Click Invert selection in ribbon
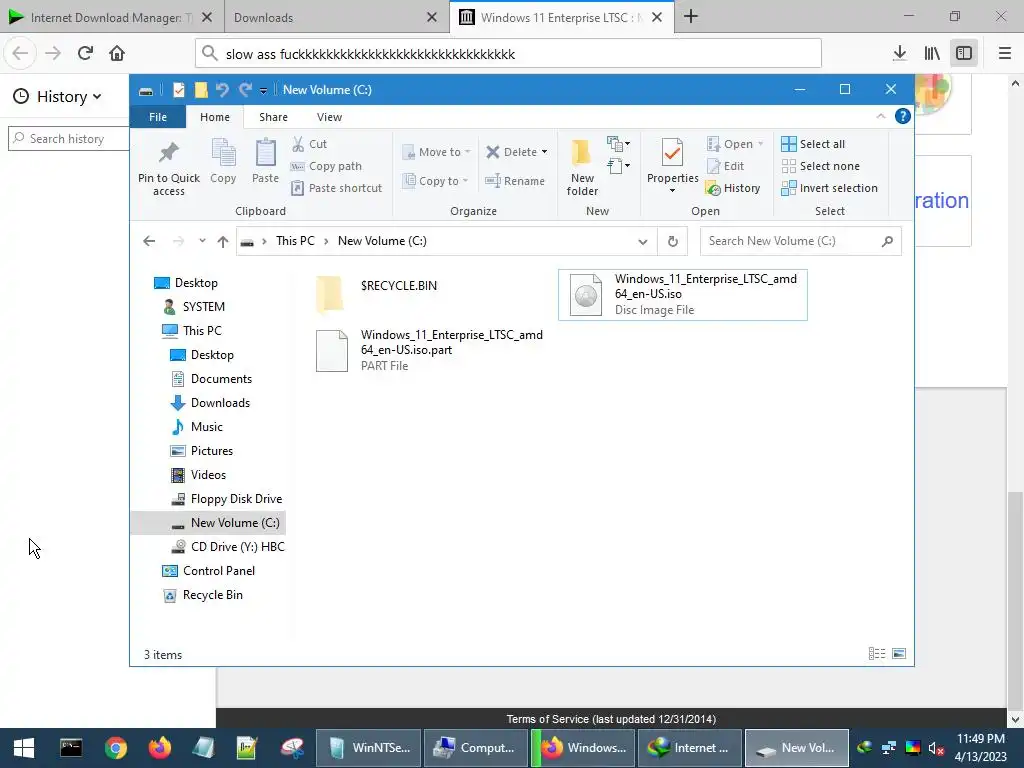Image resolution: width=1024 pixels, height=768 pixels. 829,188
